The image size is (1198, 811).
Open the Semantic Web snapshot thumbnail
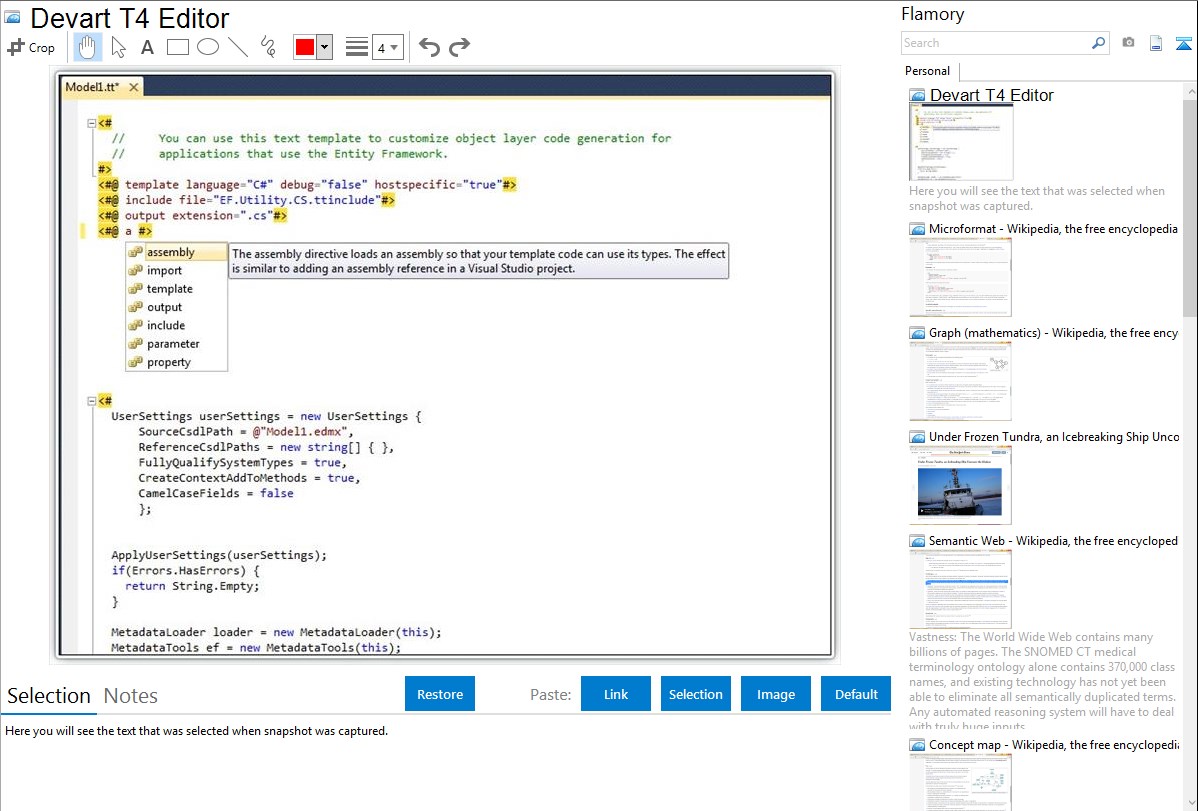pos(960,589)
